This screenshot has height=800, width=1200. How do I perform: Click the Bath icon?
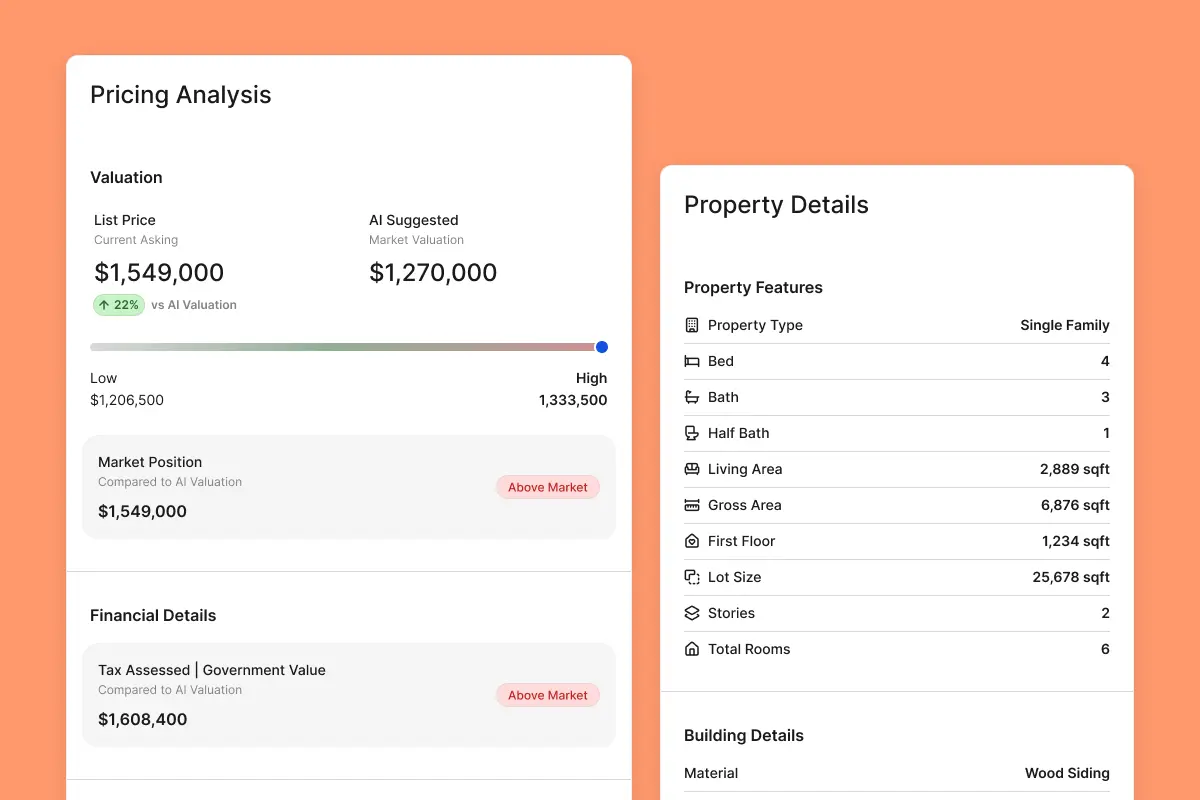click(691, 397)
